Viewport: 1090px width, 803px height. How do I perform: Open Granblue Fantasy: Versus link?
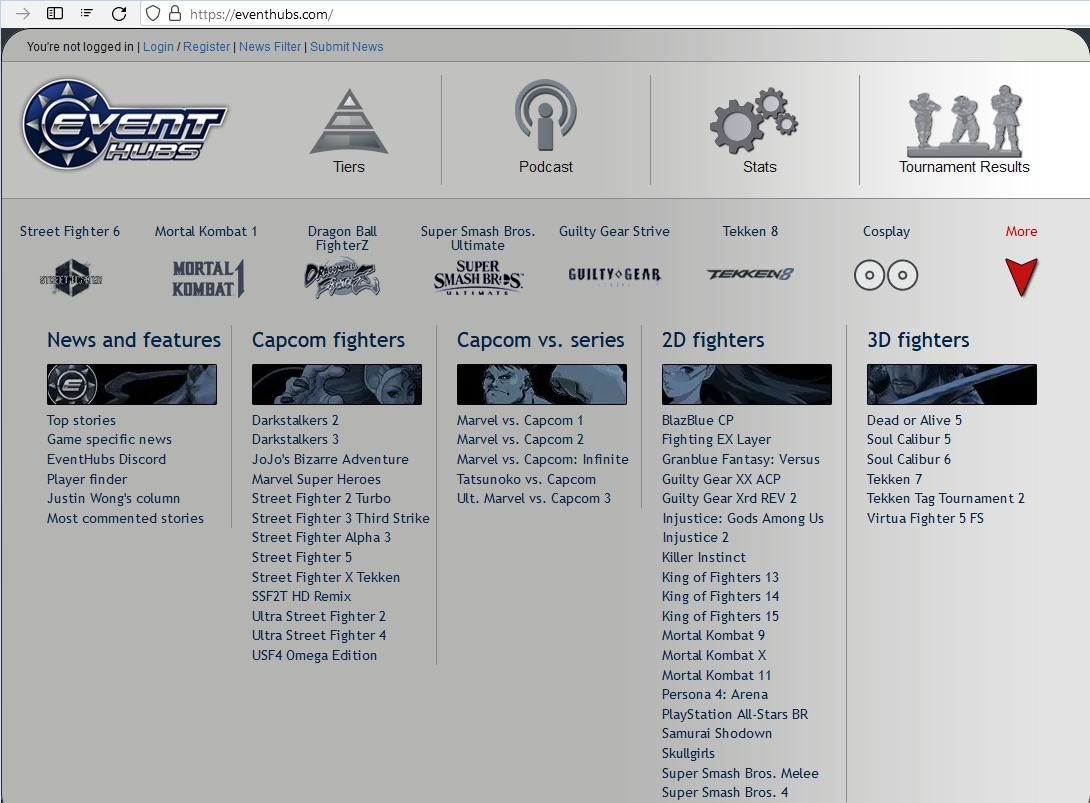tap(741, 460)
